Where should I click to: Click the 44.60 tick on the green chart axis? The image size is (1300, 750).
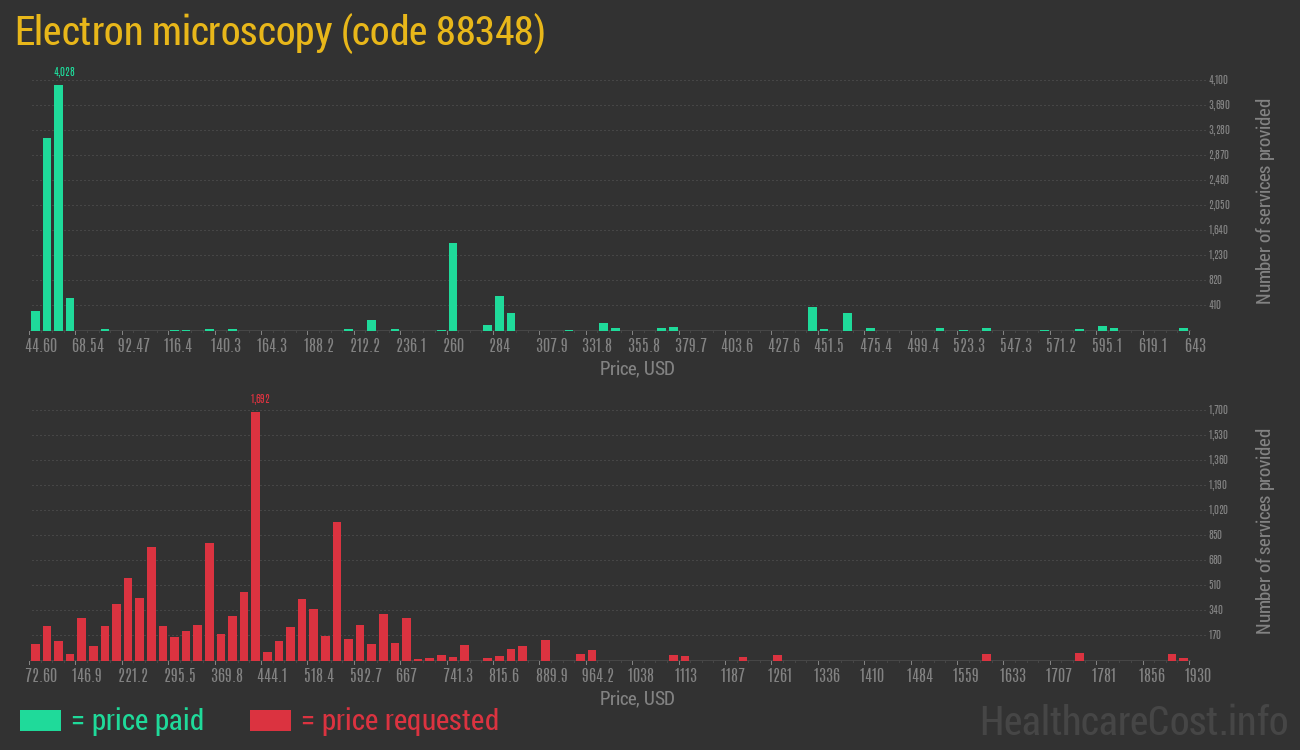click(x=42, y=346)
